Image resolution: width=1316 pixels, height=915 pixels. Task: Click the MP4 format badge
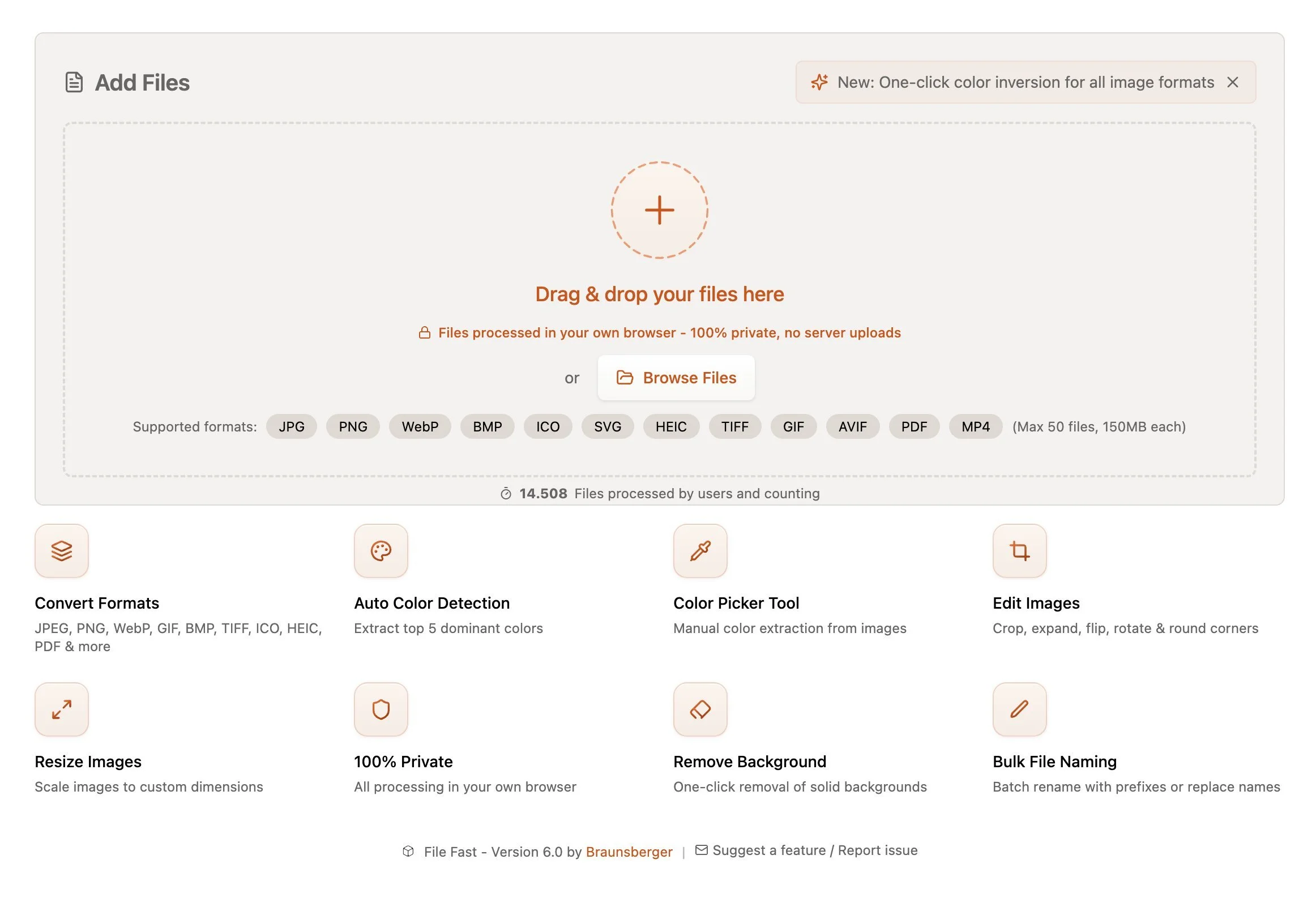pyautogui.click(x=975, y=427)
